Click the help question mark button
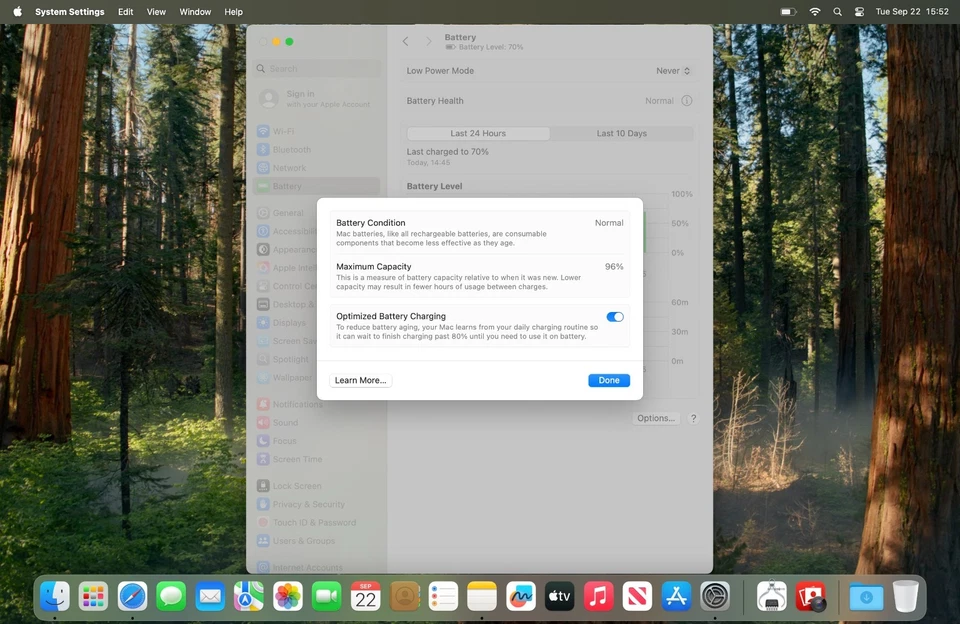Screen dimensions: 960x624 [x=693, y=418]
